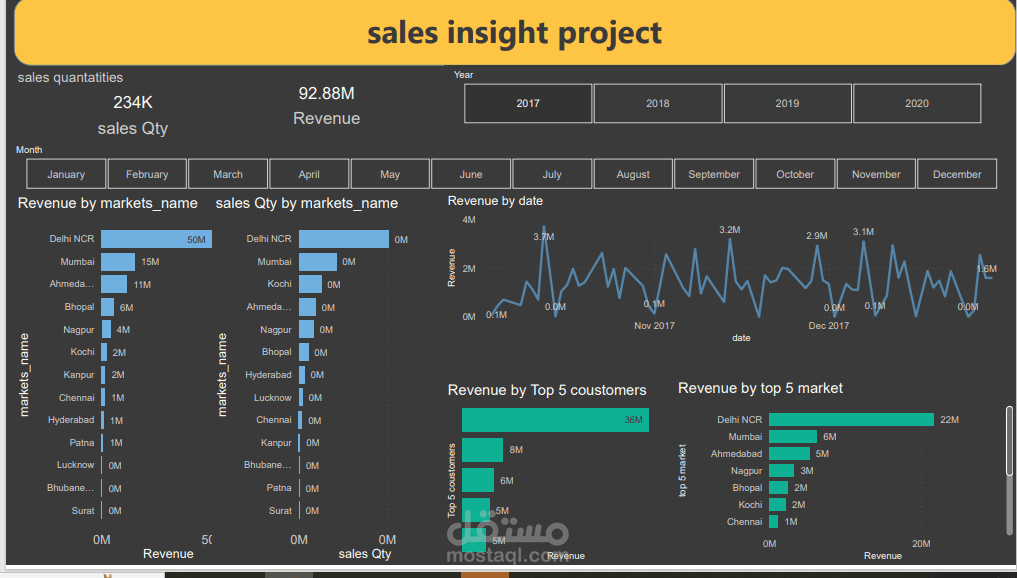Click the Nagpur bar in top 5 market chart
Image resolution: width=1017 pixels, height=578 pixels.
coord(781,470)
